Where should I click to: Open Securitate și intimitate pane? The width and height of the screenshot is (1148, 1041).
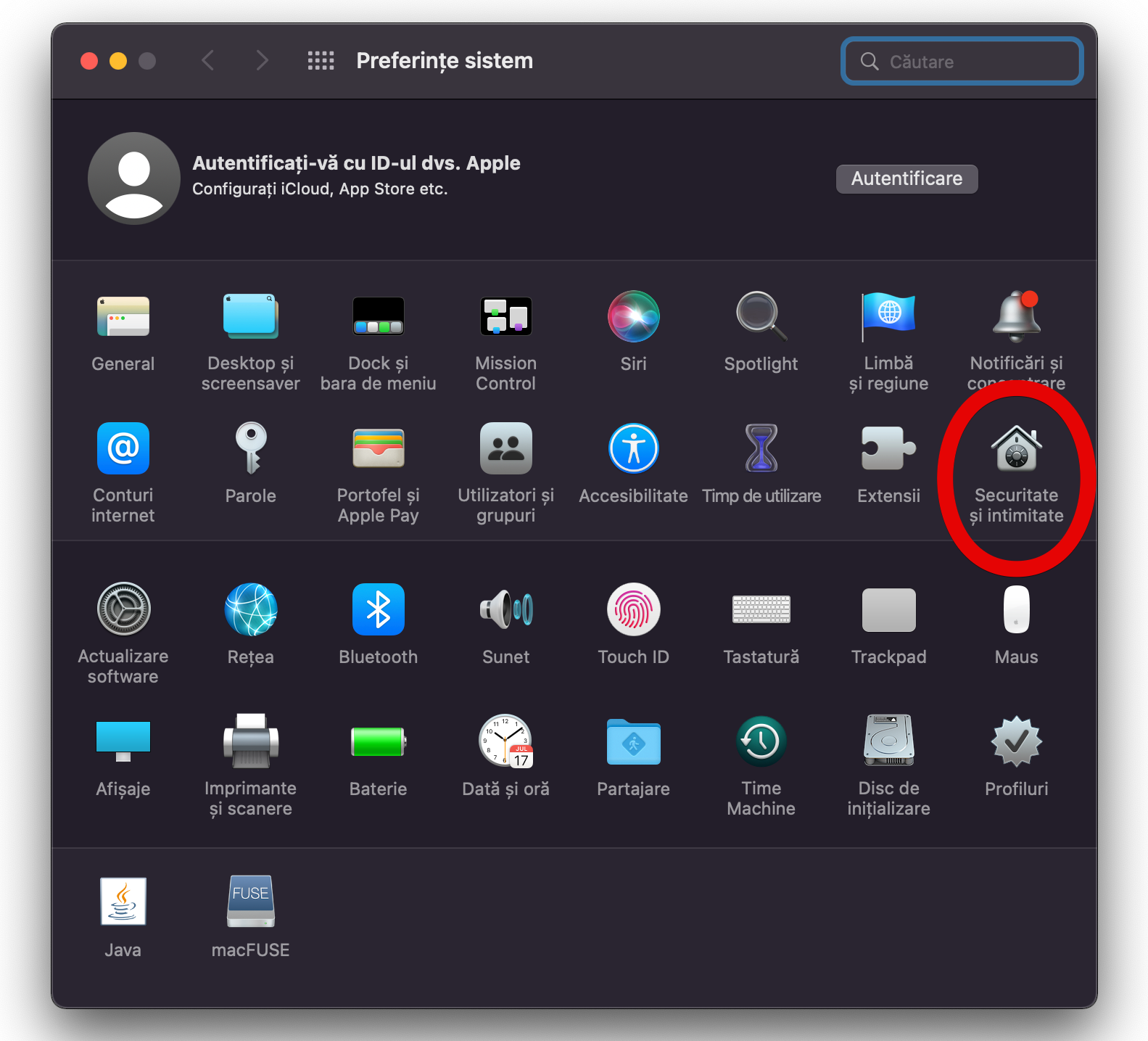click(1016, 448)
